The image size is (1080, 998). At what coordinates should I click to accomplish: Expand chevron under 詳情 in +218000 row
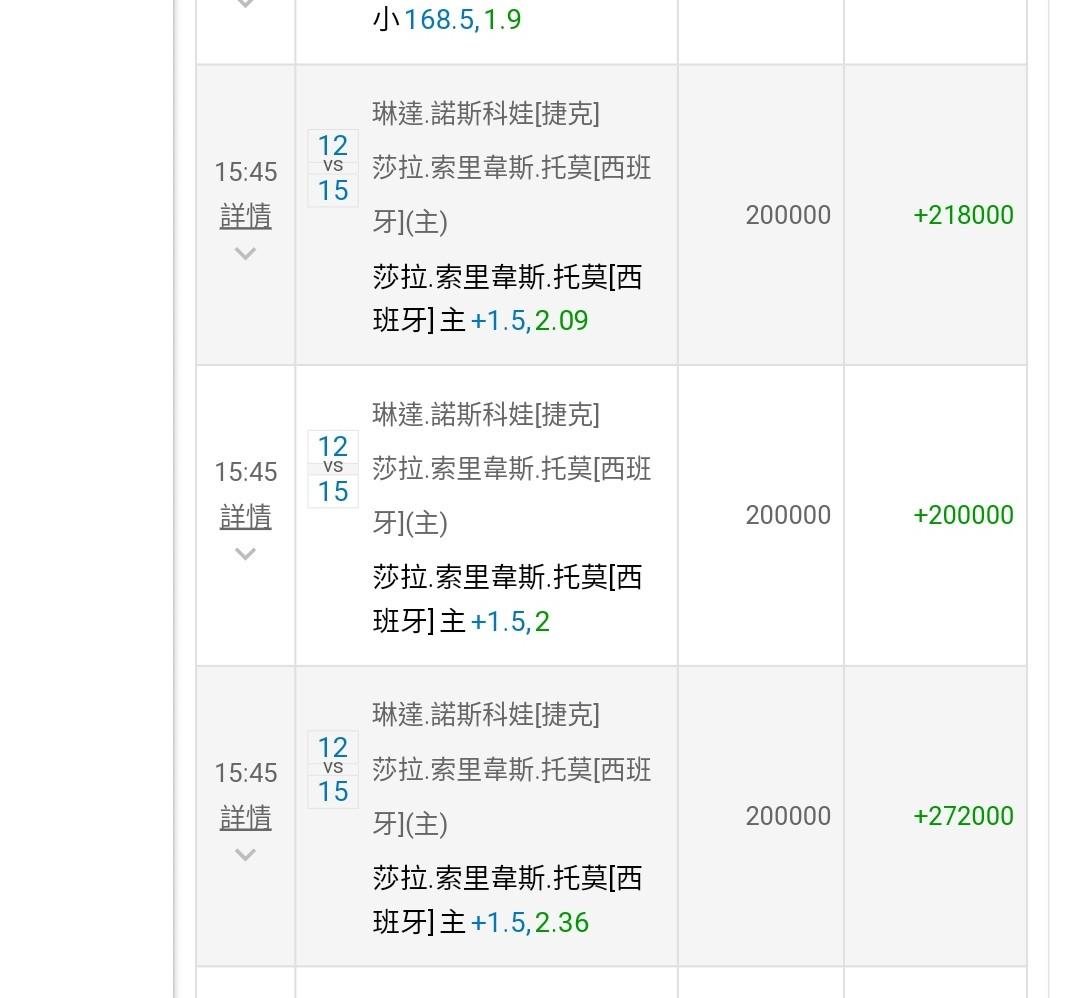pos(245,253)
